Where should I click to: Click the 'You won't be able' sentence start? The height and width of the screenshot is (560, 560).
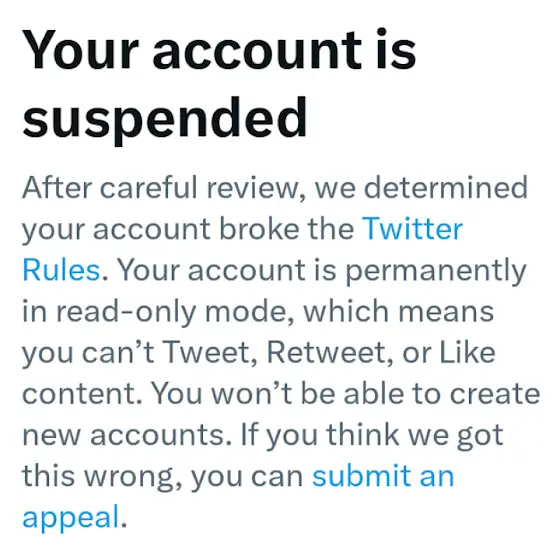tap(278, 394)
